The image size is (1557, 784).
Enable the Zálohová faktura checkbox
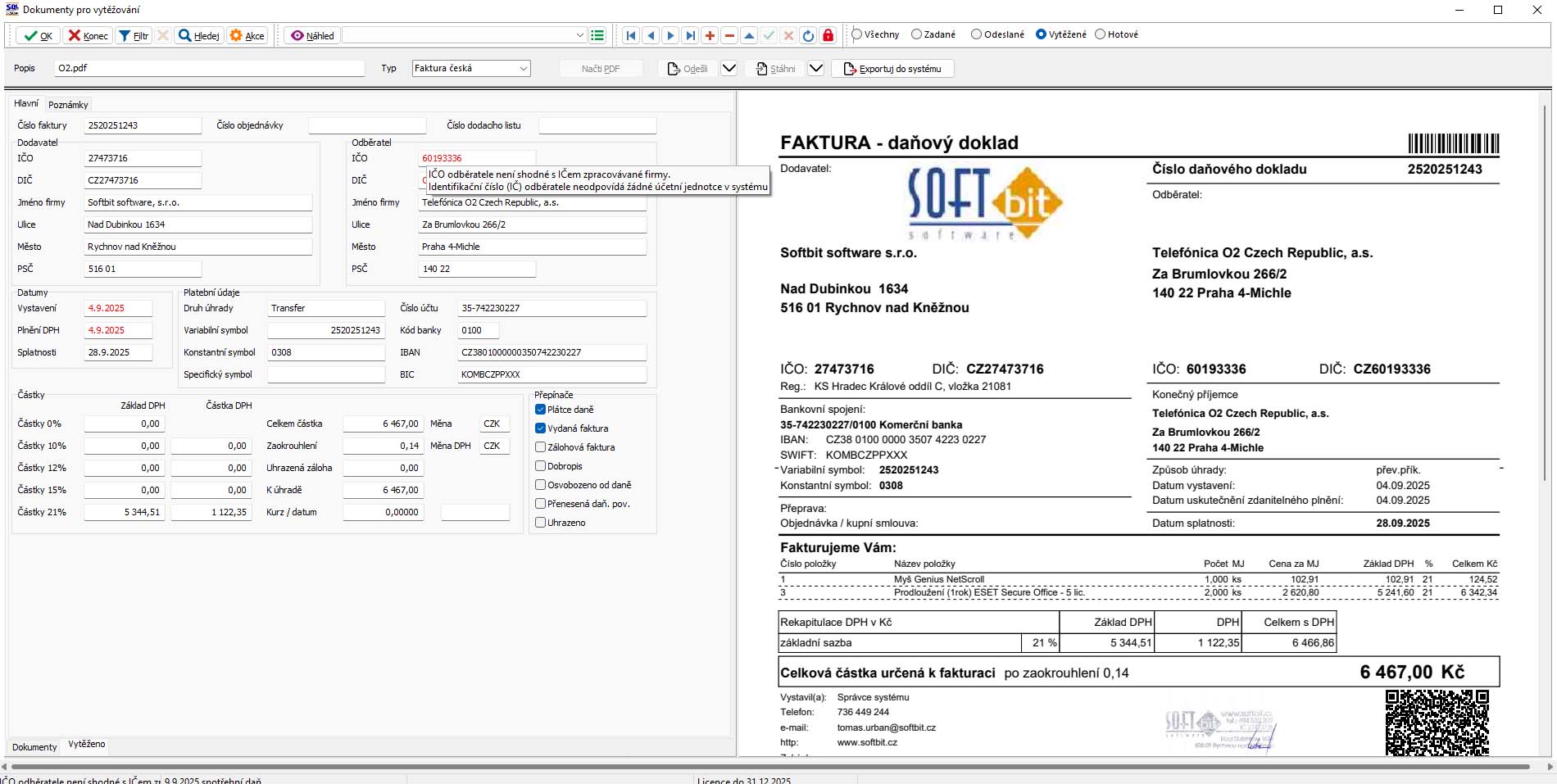(x=541, y=447)
